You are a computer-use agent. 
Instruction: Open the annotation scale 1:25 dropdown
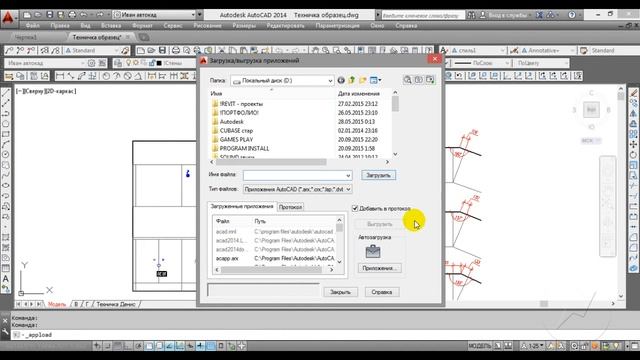coord(533,346)
